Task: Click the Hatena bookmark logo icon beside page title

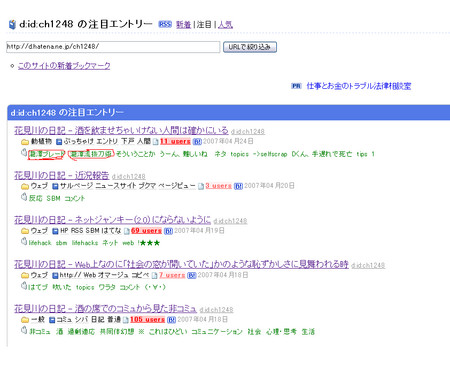Action: click(12, 25)
